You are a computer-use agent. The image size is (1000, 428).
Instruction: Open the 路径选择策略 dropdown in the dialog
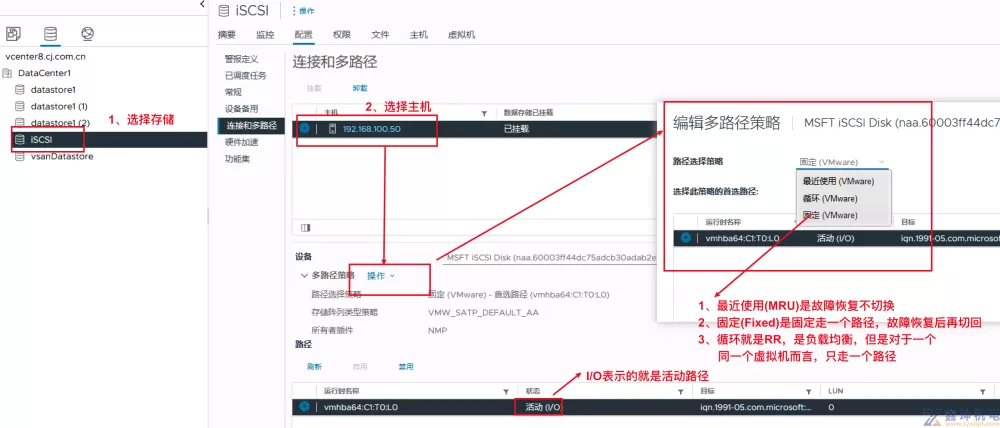842,162
